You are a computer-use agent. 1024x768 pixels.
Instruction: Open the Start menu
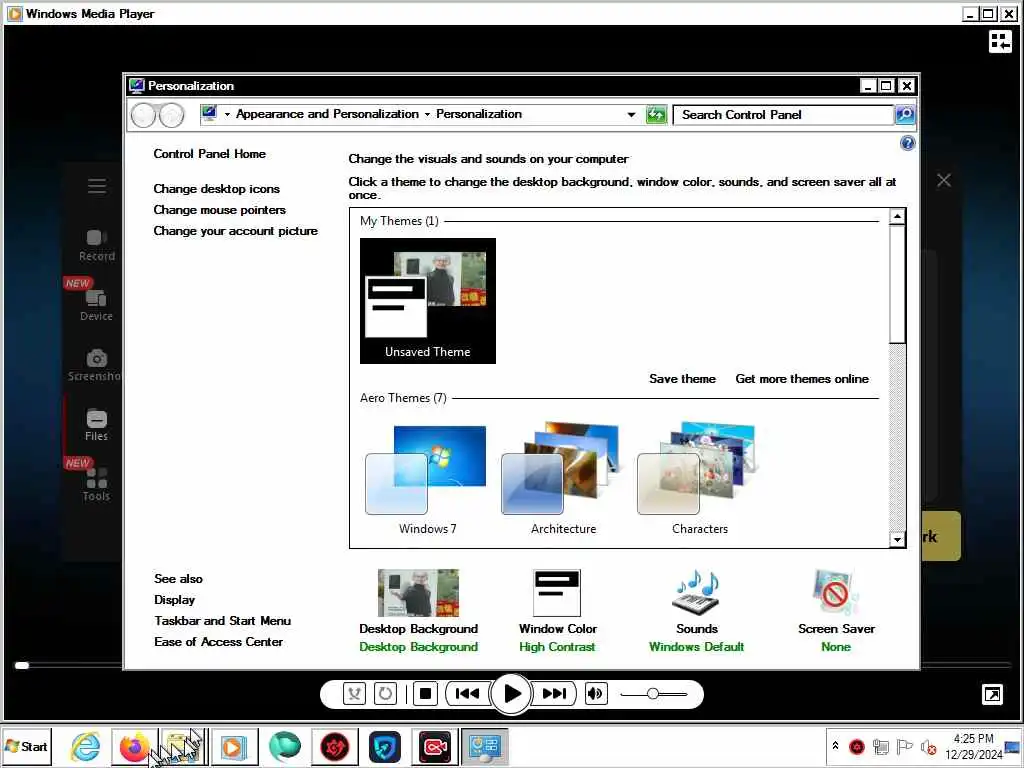pyautogui.click(x=27, y=746)
